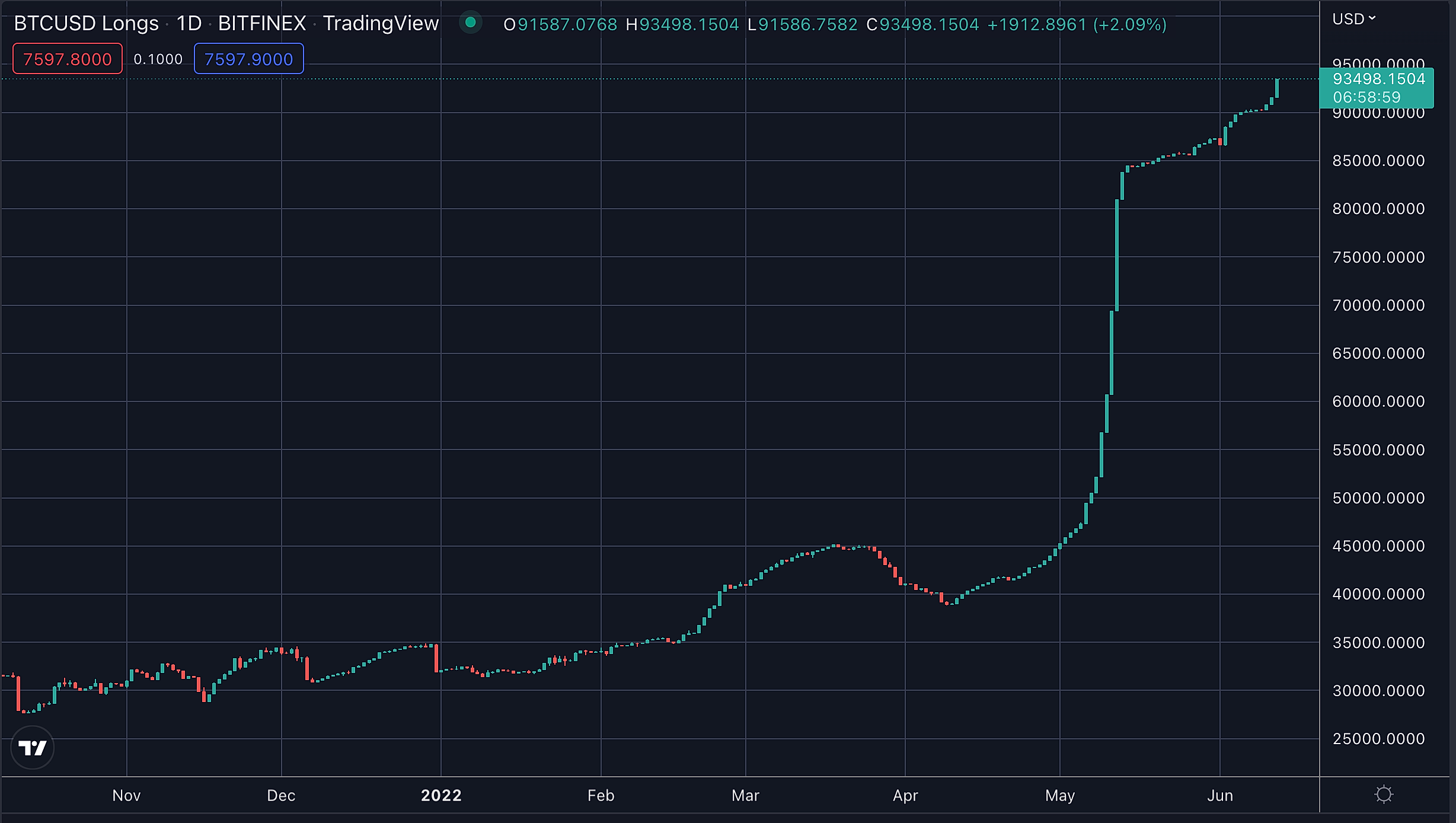Screen dimensions: 1456x823
Task: Select the current price label 93498.1504
Action: point(1379,79)
